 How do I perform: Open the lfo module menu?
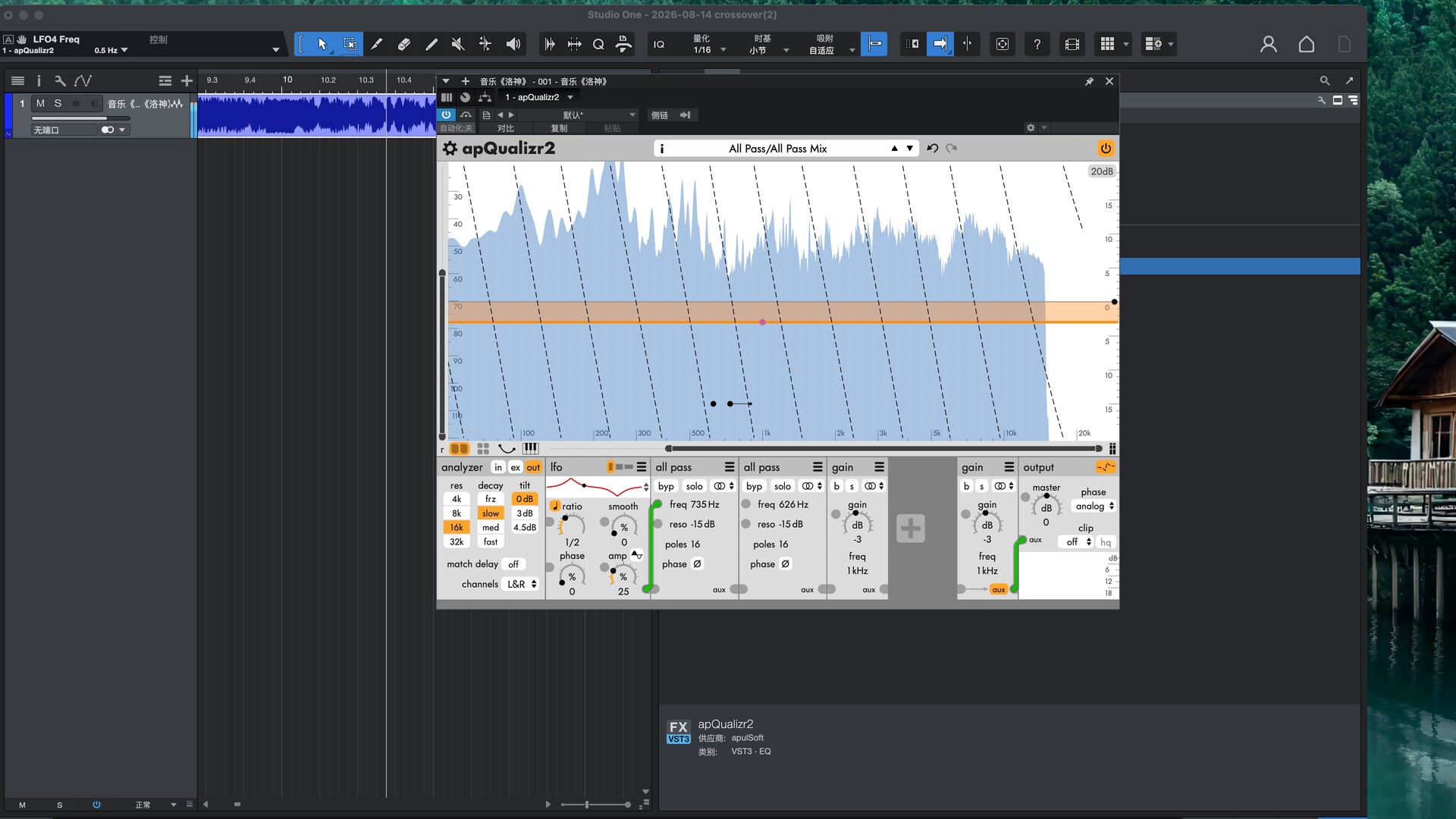point(642,467)
